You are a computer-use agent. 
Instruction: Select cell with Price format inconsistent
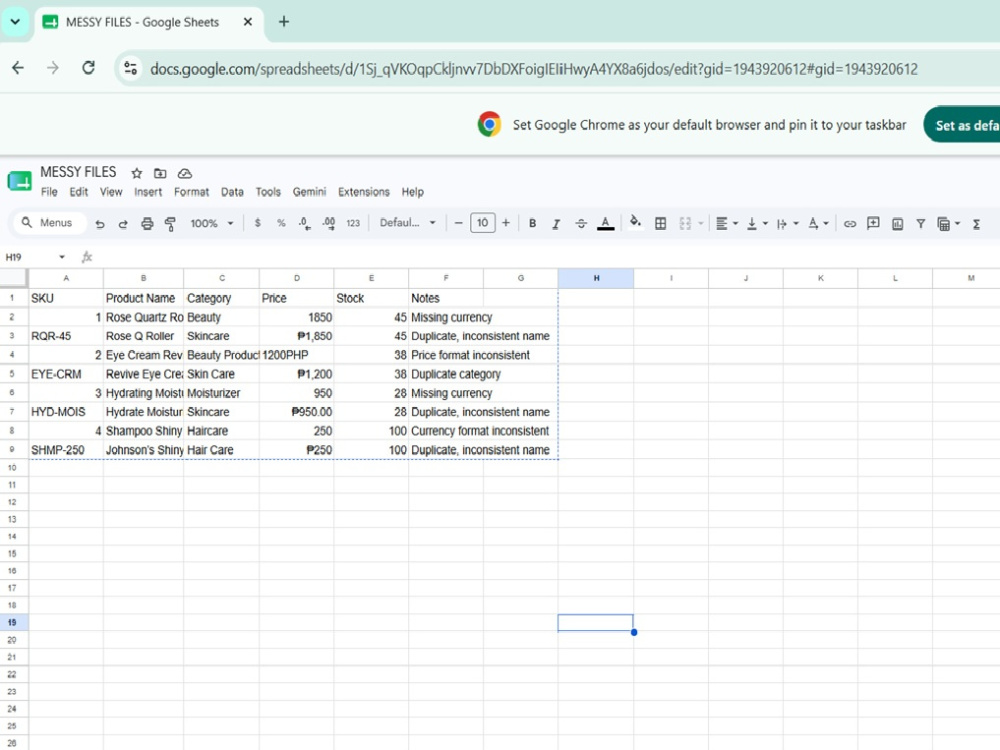(x=470, y=355)
